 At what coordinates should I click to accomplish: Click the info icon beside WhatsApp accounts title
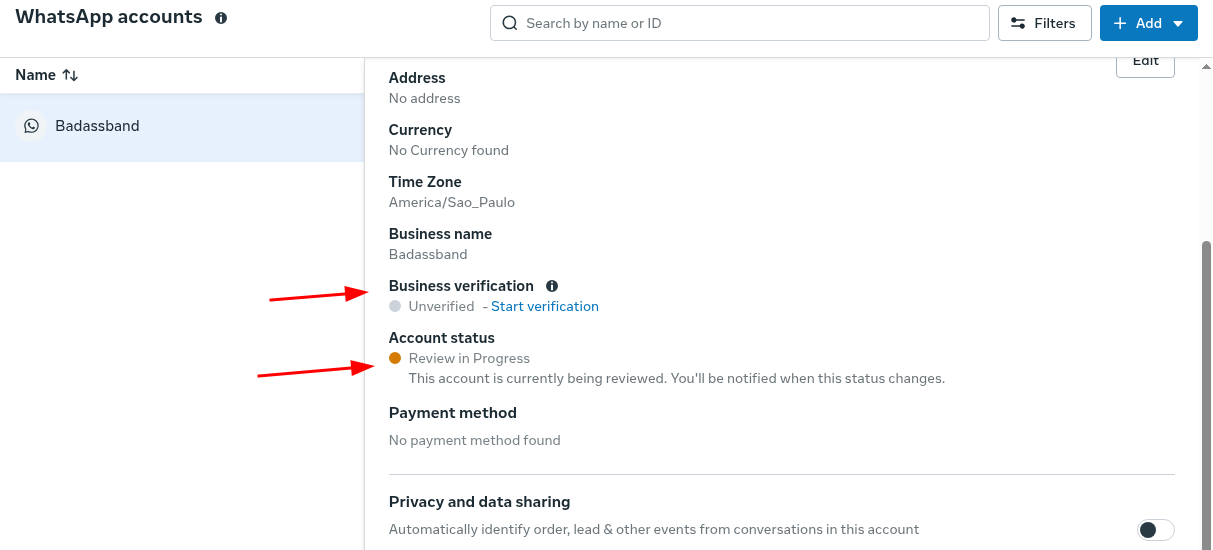point(221,18)
